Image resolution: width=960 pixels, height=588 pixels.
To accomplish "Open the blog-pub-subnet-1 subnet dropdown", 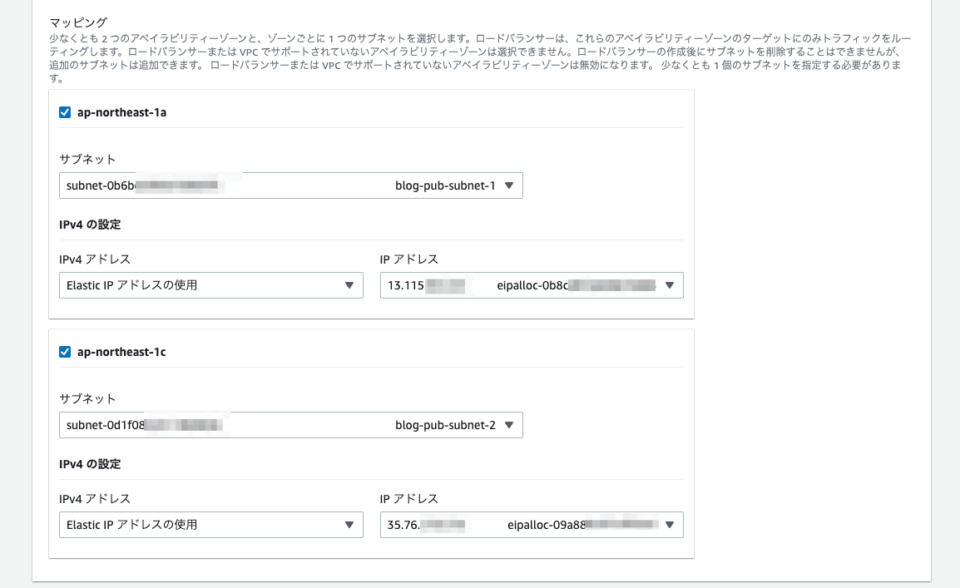I will click(291, 186).
